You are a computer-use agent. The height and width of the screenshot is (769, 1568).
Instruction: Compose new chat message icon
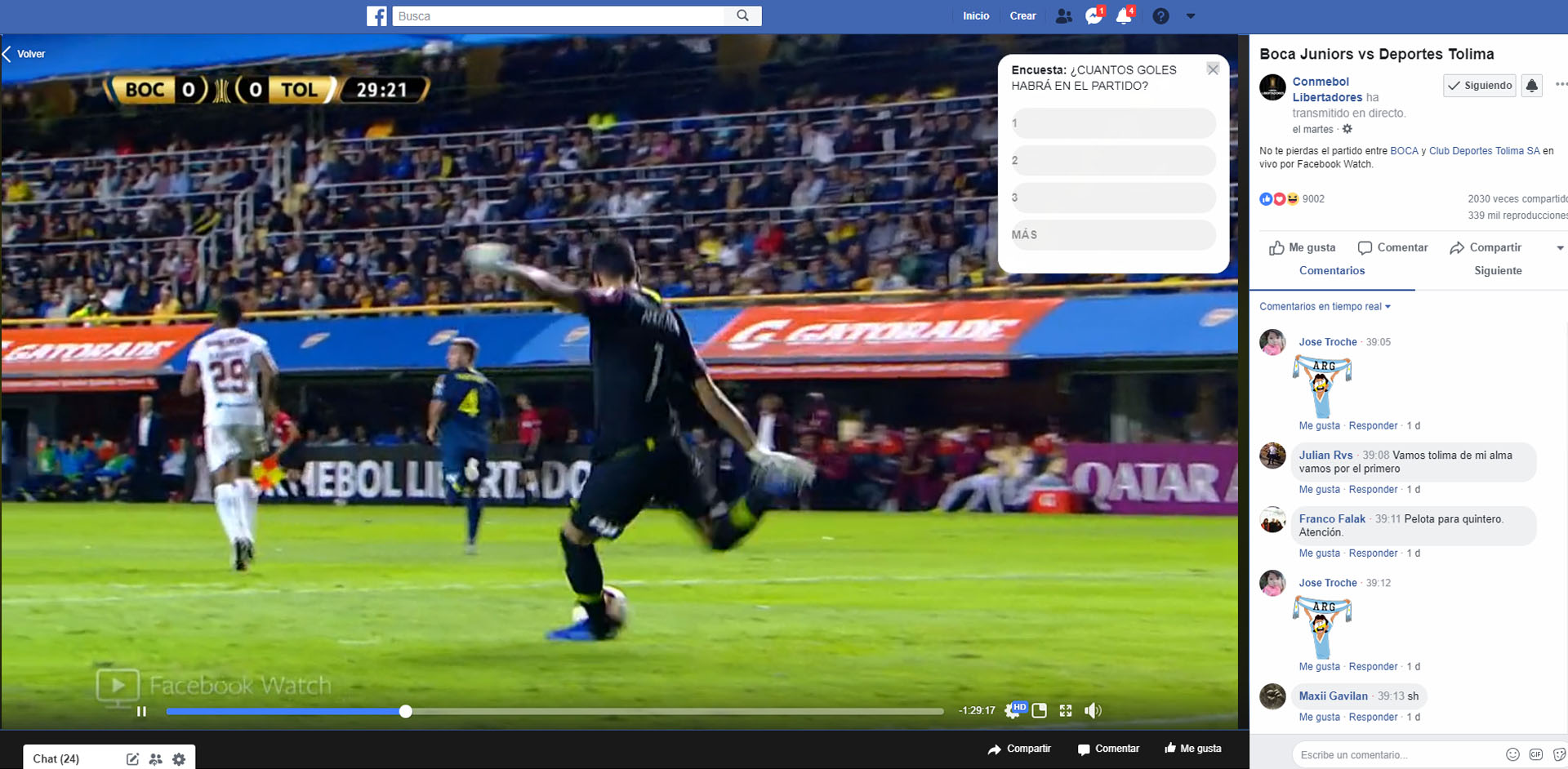pos(132,759)
